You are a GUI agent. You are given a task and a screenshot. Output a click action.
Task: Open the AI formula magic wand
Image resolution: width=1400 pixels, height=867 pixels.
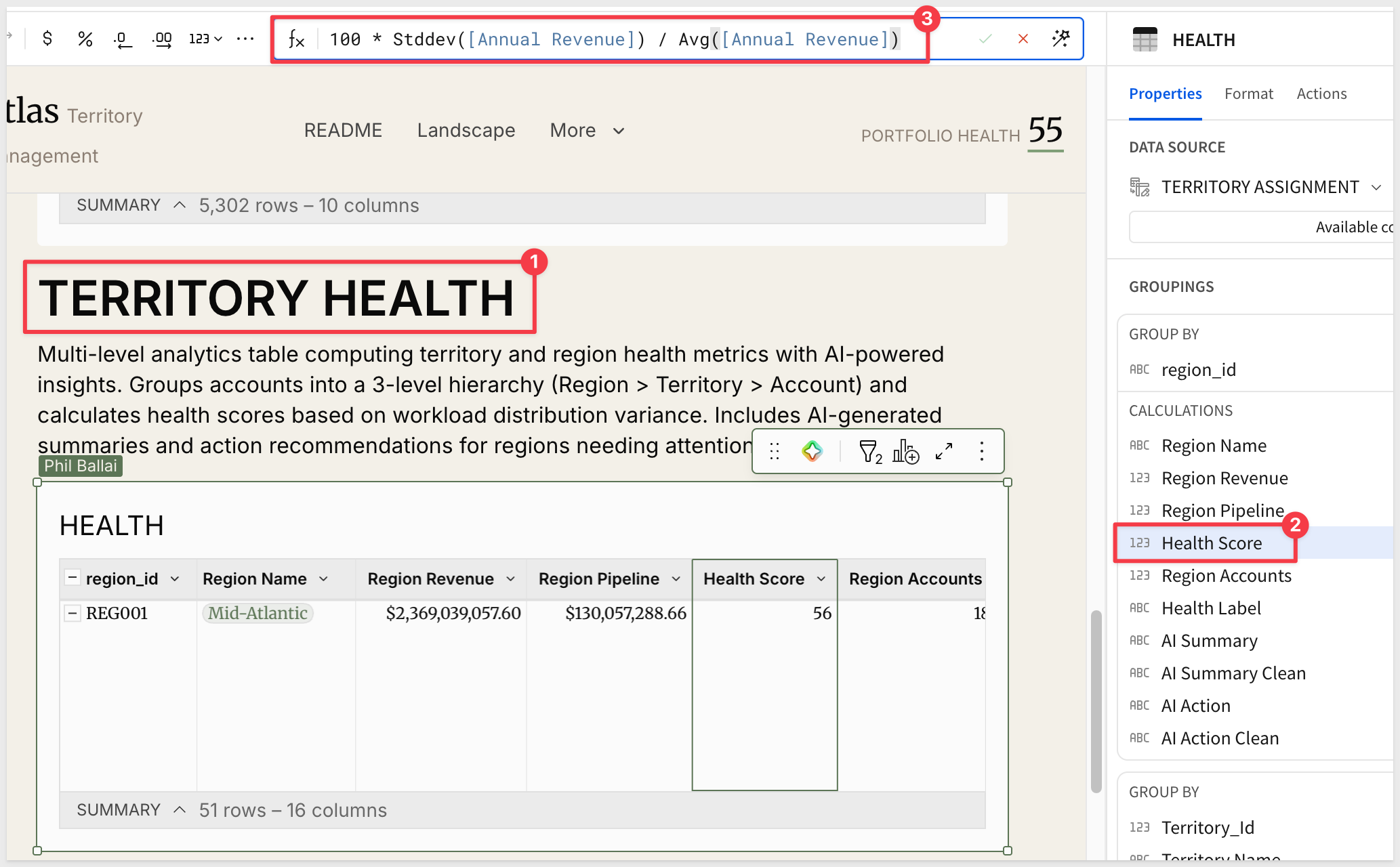1061,39
